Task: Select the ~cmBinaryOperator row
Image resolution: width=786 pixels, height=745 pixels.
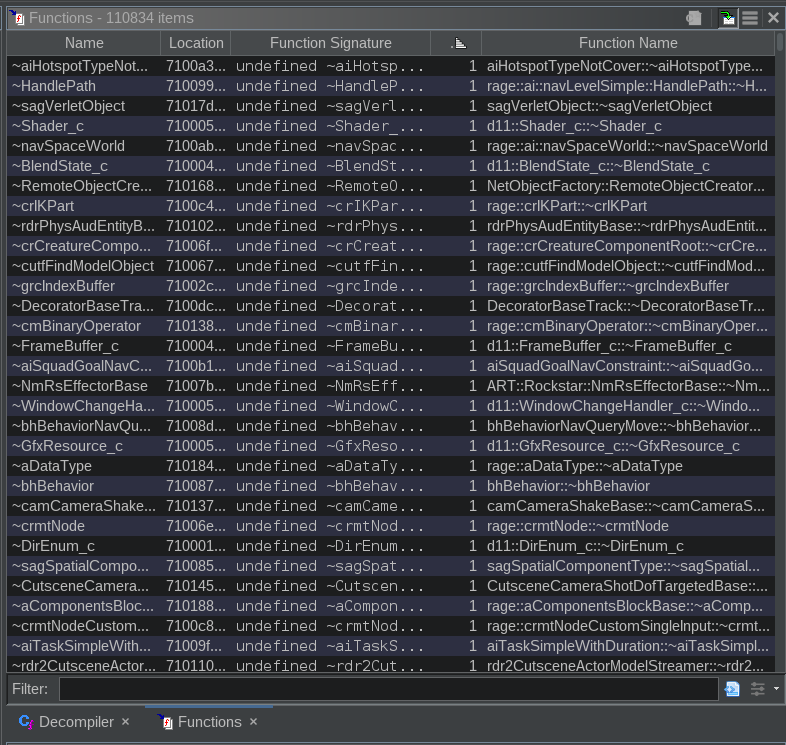Action: click(x=391, y=326)
